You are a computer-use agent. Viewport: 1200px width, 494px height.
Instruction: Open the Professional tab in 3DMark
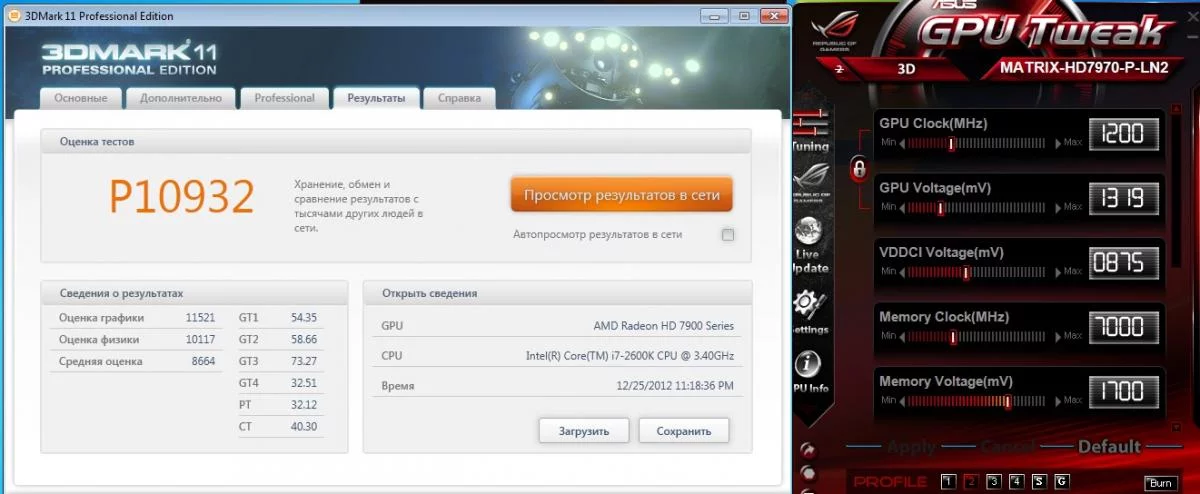[284, 98]
